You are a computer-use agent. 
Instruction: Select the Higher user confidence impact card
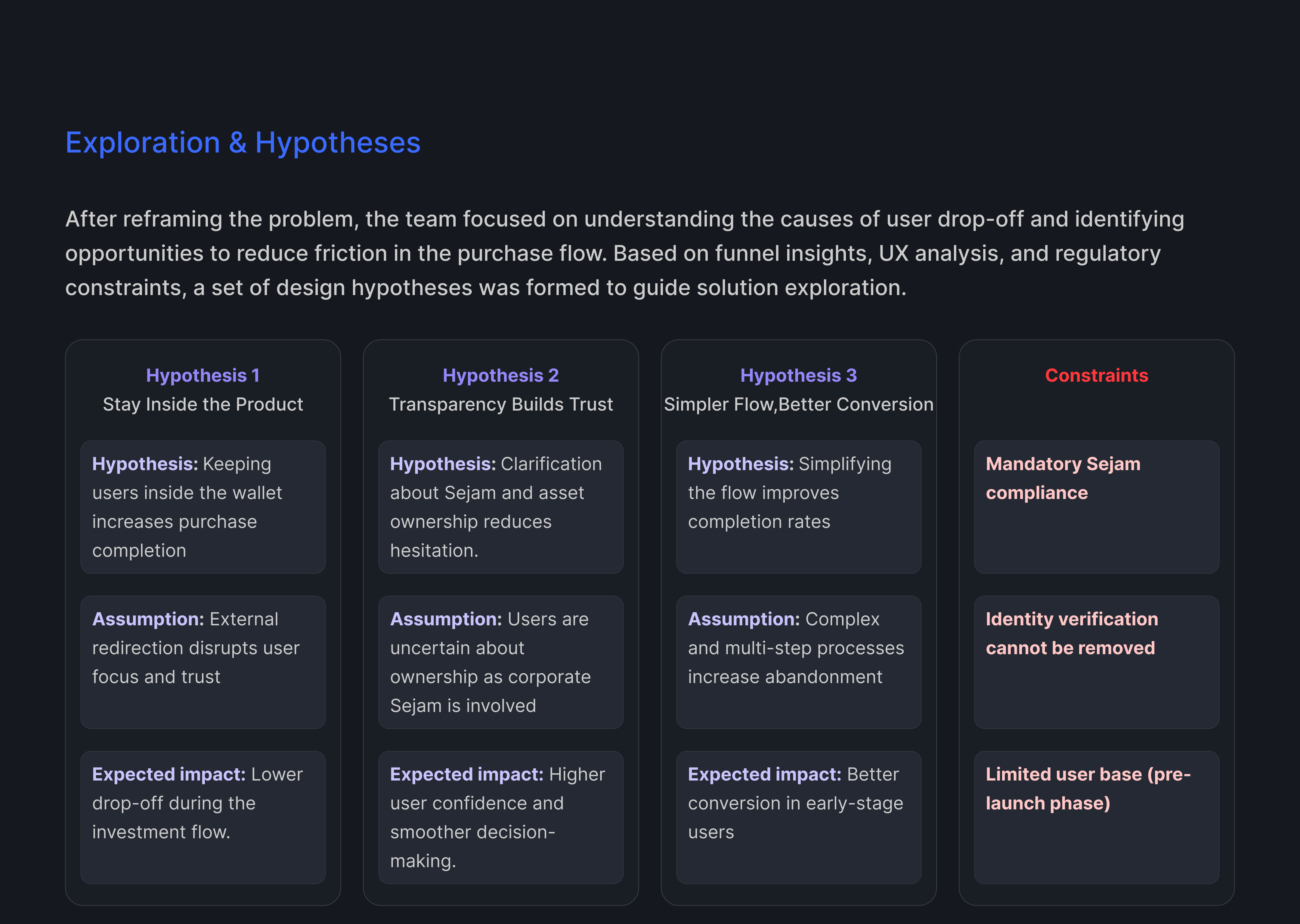[501, 818]
